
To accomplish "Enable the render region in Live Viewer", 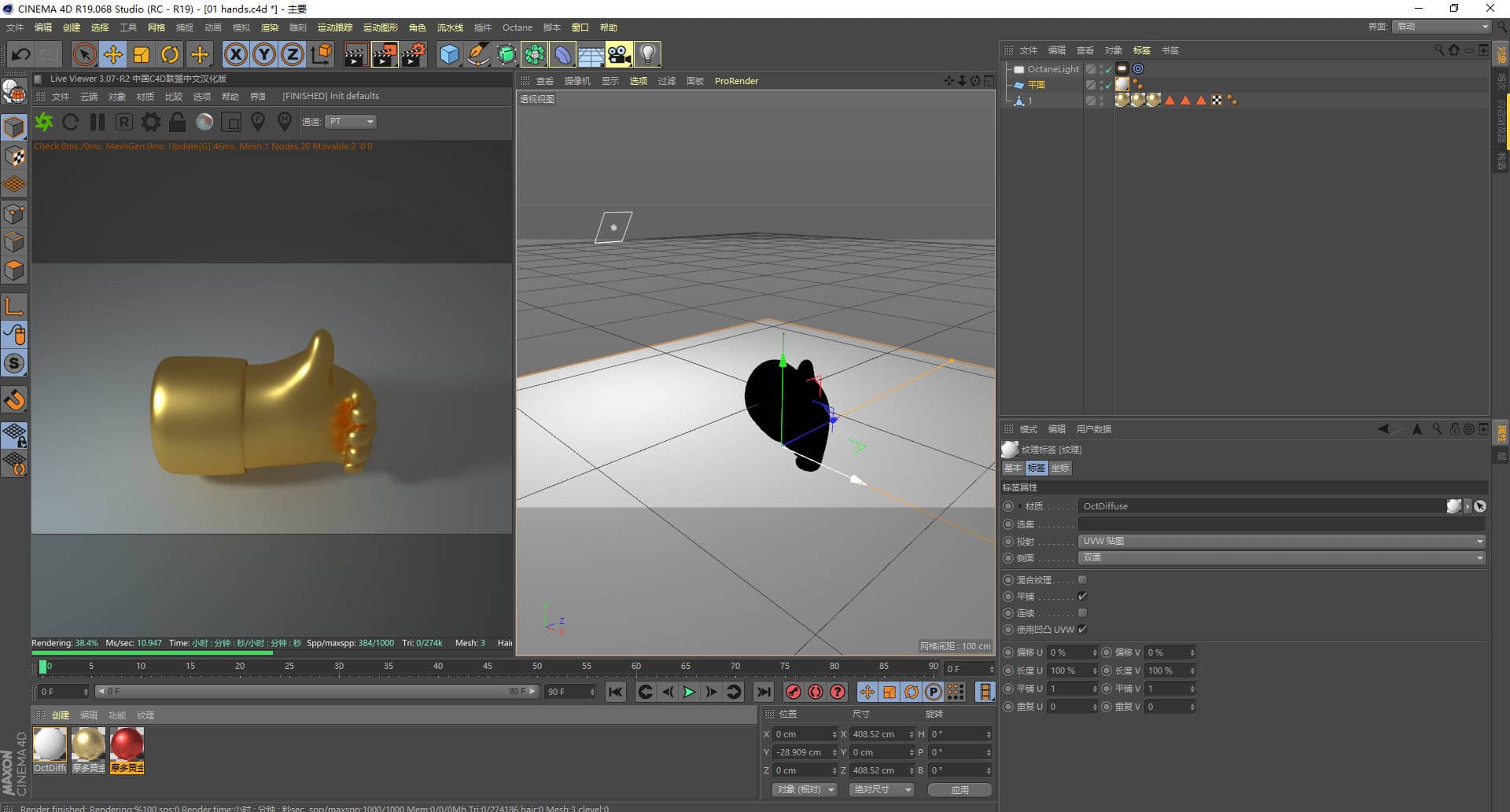I will point(231,122).
